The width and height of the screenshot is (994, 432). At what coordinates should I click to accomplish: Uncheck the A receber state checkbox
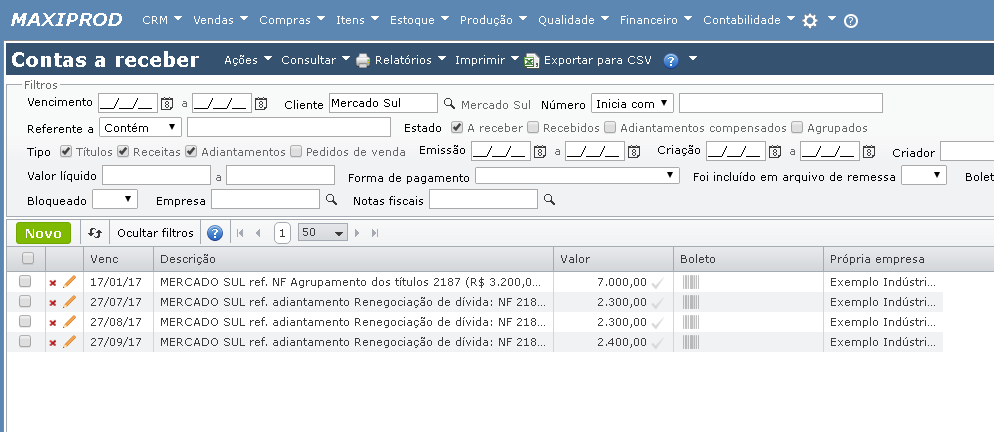[456, 128]
